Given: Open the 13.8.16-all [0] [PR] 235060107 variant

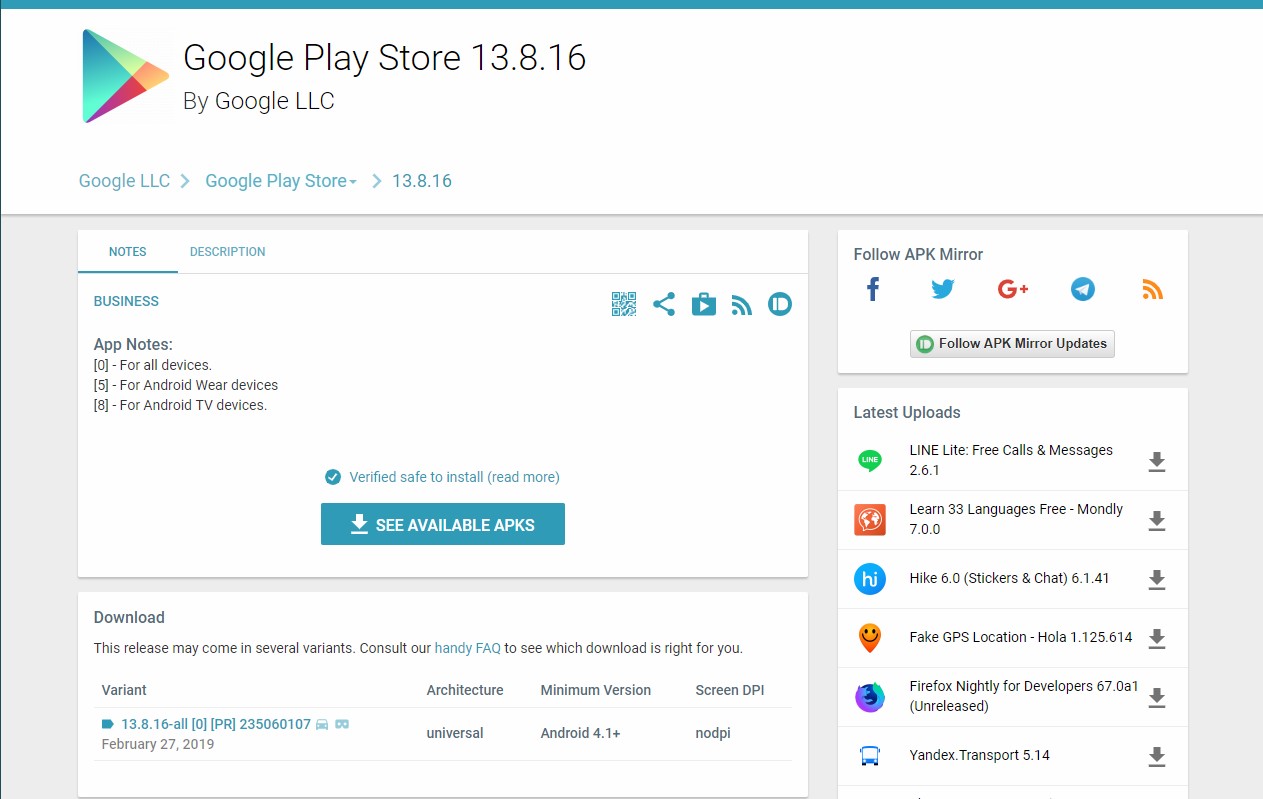Looking at the screenshot, I should (216, 724).
